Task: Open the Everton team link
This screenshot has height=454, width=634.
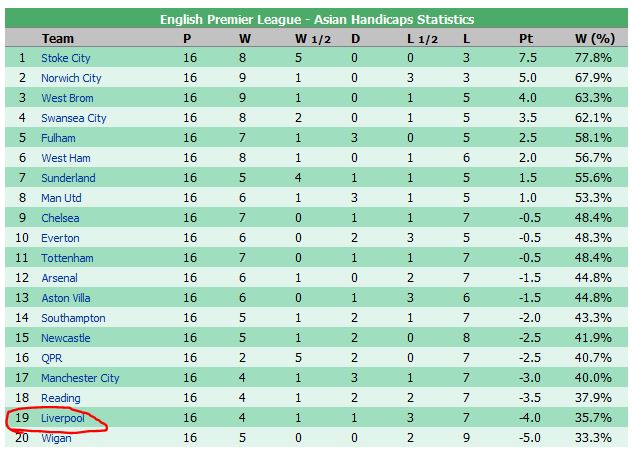Action: [60, 238]
